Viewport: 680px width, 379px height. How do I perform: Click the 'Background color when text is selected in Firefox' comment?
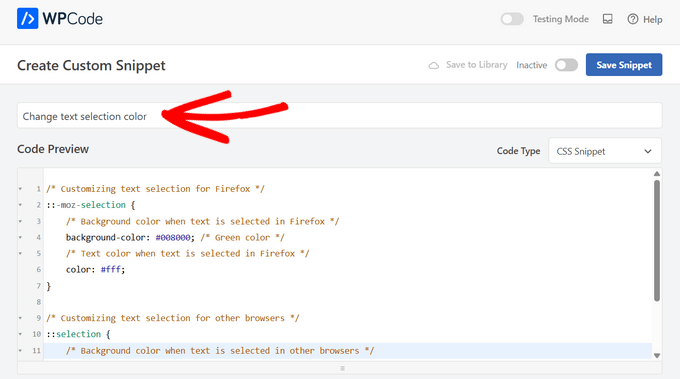click(x=203, y=222)
